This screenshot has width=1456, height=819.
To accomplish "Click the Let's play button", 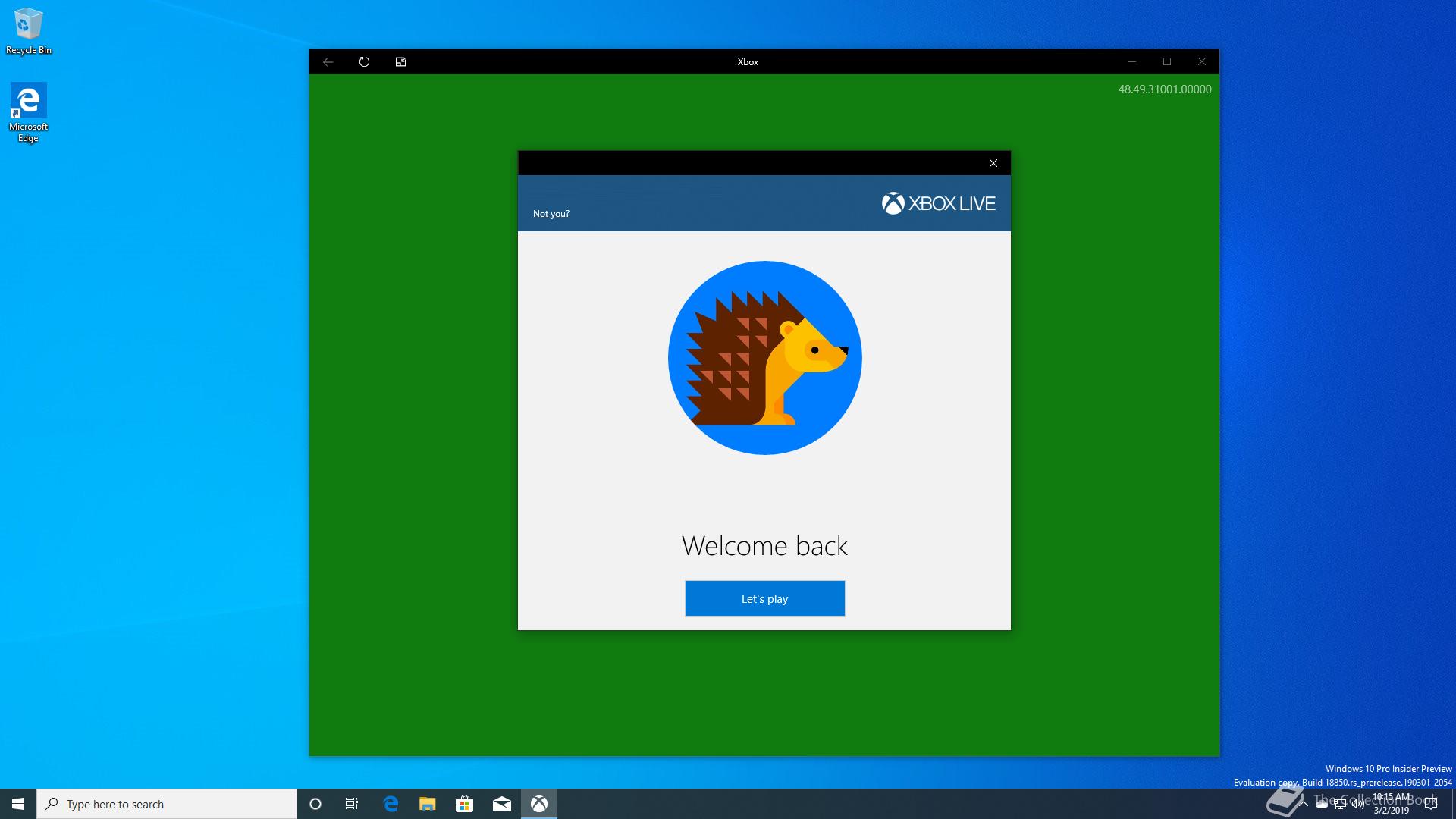I will click(764, 598).
